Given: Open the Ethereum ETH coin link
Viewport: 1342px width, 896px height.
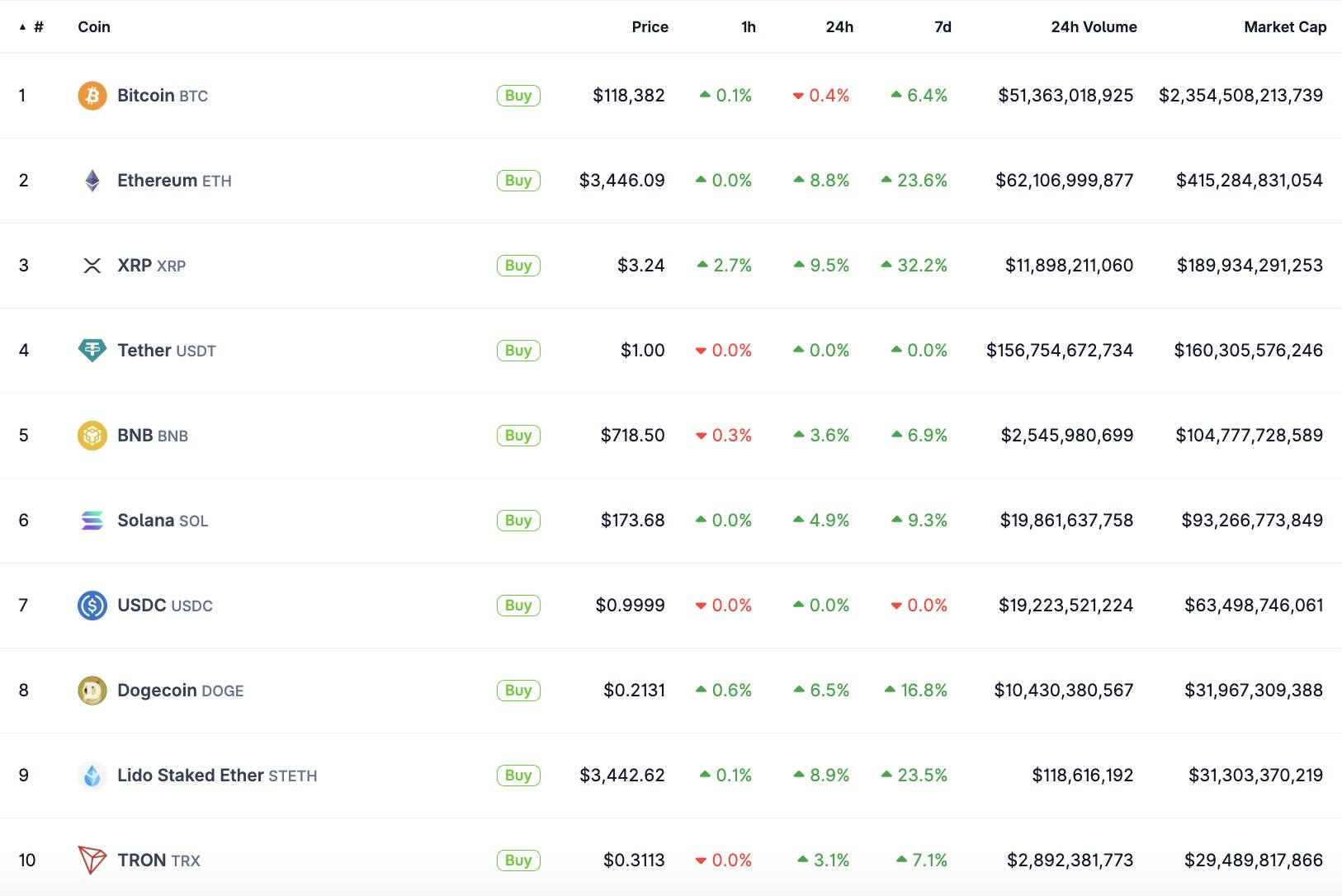Looking at the screenshot, I should point(174,181).
